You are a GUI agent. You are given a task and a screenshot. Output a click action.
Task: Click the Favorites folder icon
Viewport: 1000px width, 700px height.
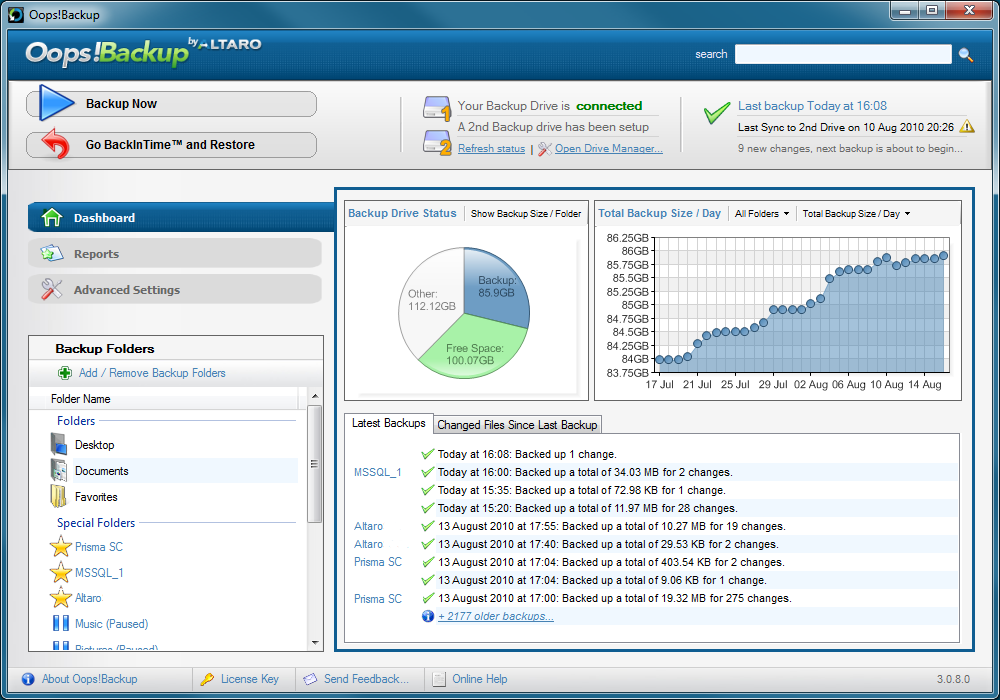click(x=59, y=496)
